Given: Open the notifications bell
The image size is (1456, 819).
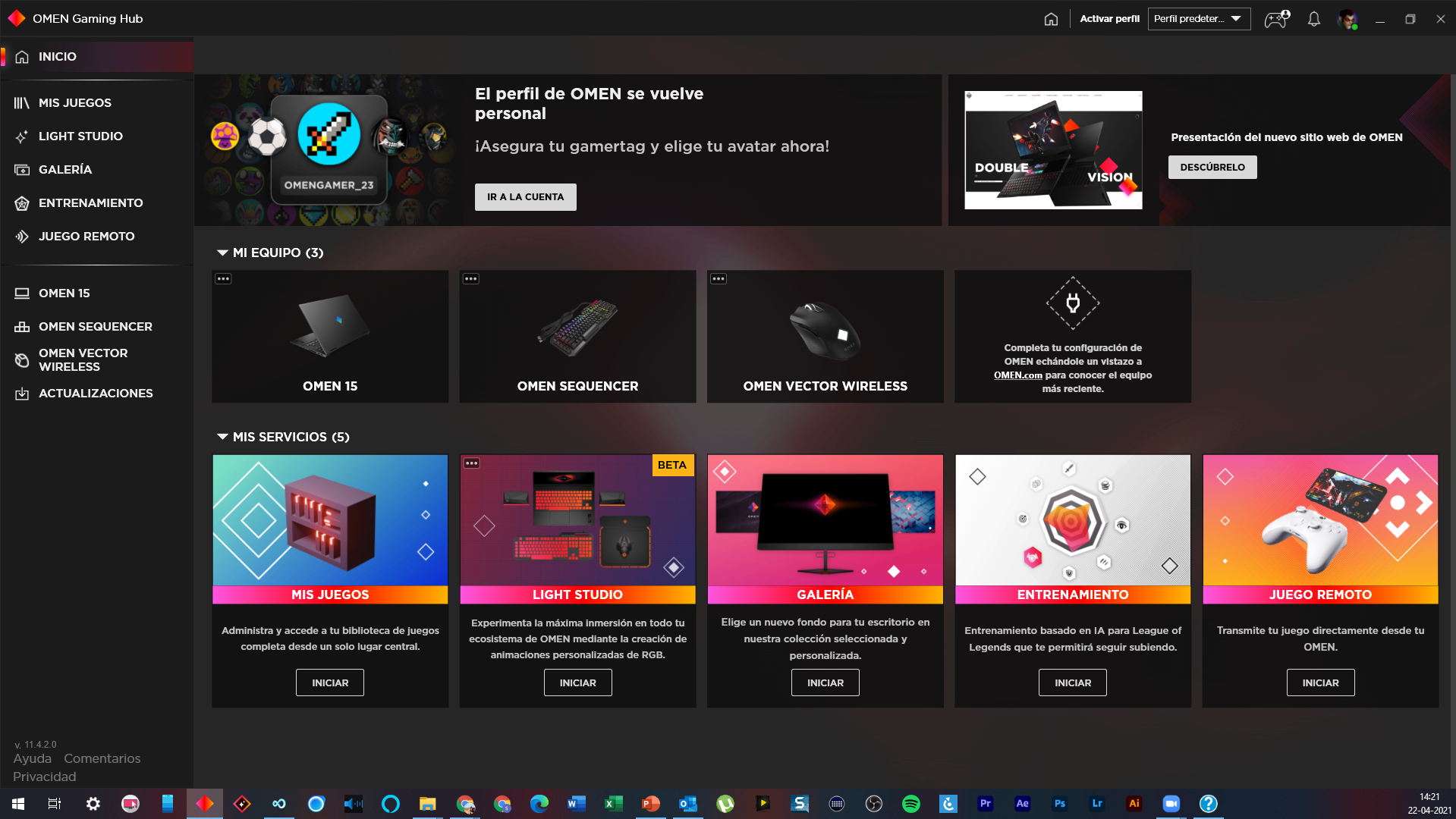Looking at the screenshot, I should tap(1313, 19).
